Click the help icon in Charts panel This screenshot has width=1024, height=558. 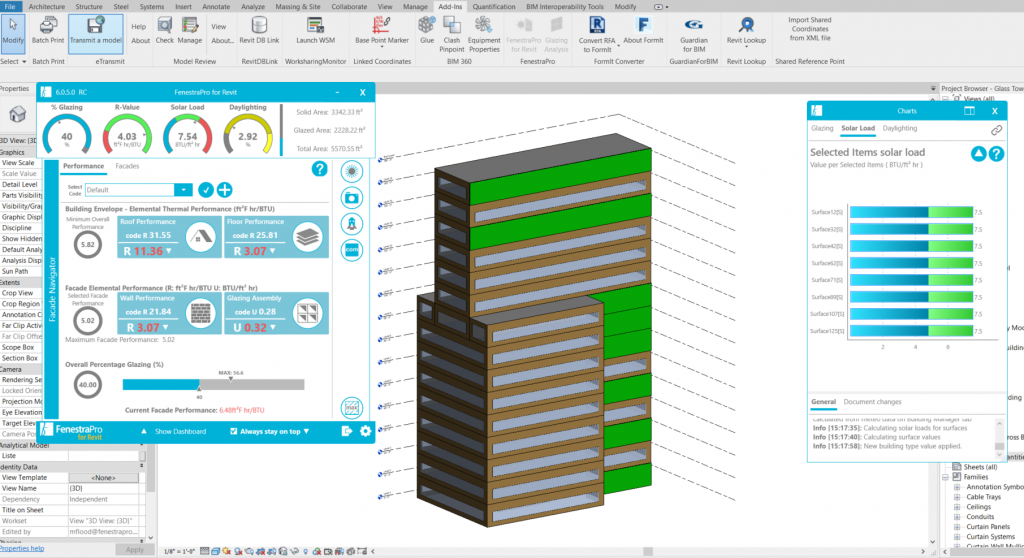(x=996, y=154)
